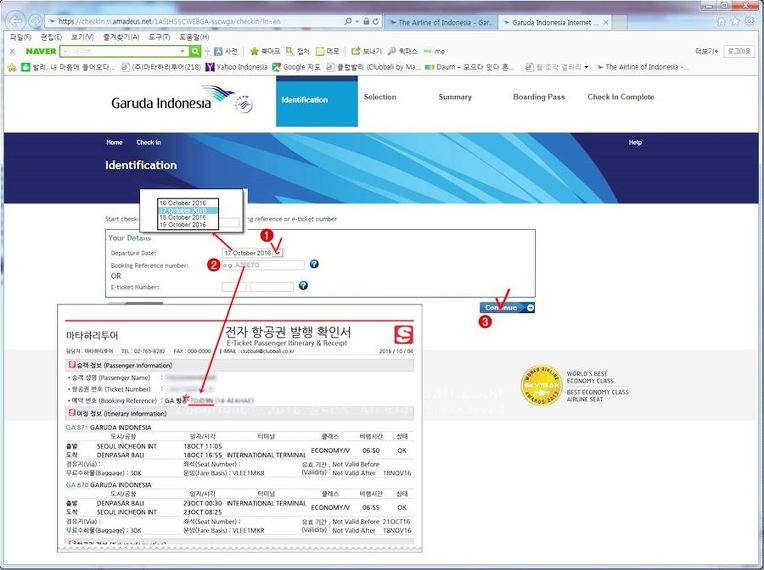Expand the 웹 조각 갤러리 favorites dropdown
Viewport: 764px width, 570px height.
pos(586,67)
